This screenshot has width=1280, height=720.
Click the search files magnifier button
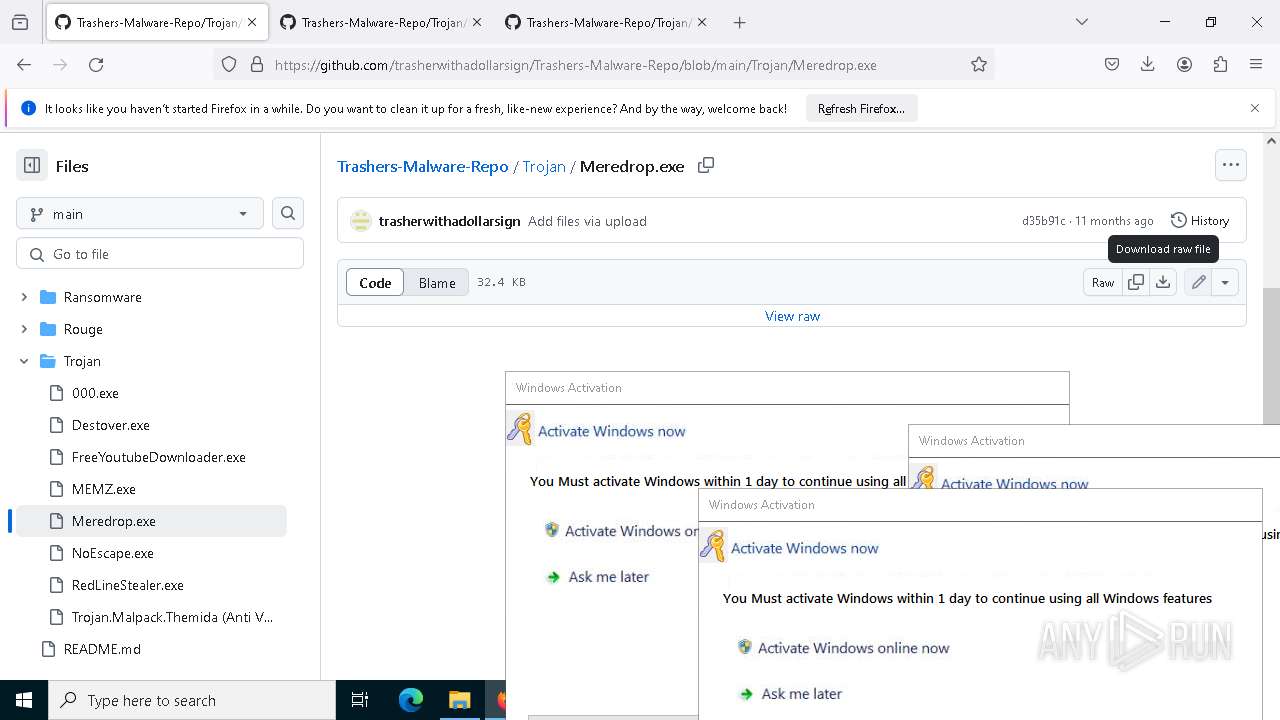[x=288, y=213]
